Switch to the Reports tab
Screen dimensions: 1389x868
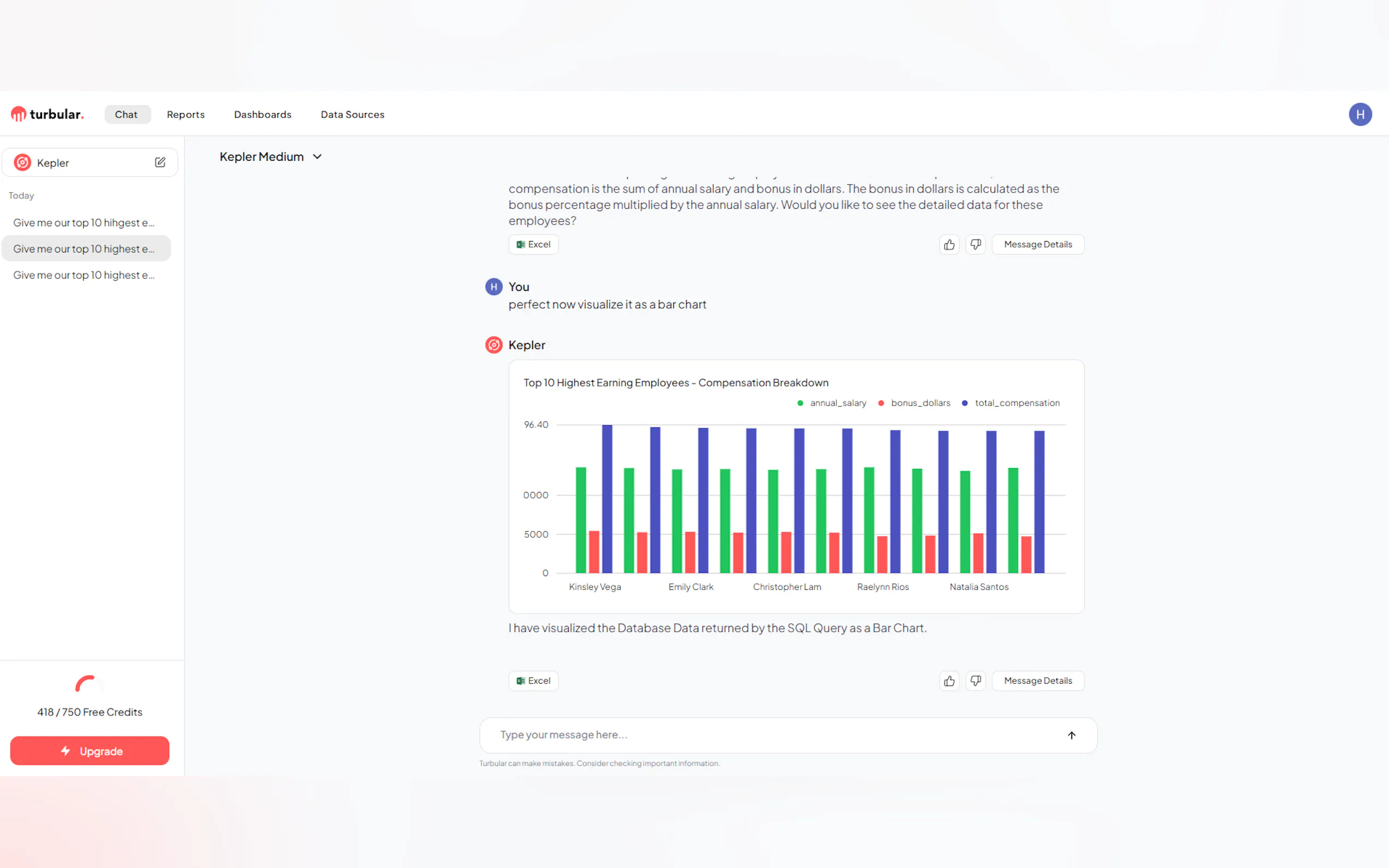pos(185,114)
